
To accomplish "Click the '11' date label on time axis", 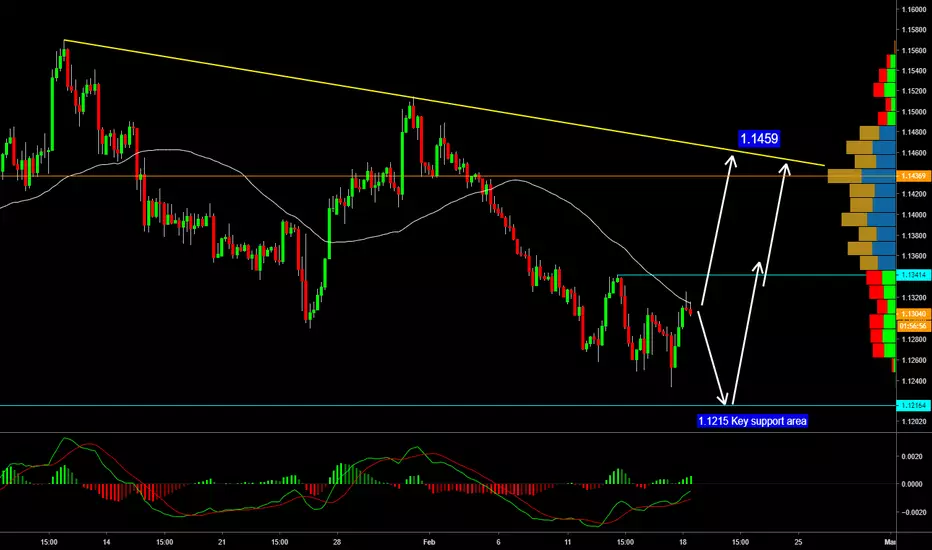I will [x=568, y=542].
